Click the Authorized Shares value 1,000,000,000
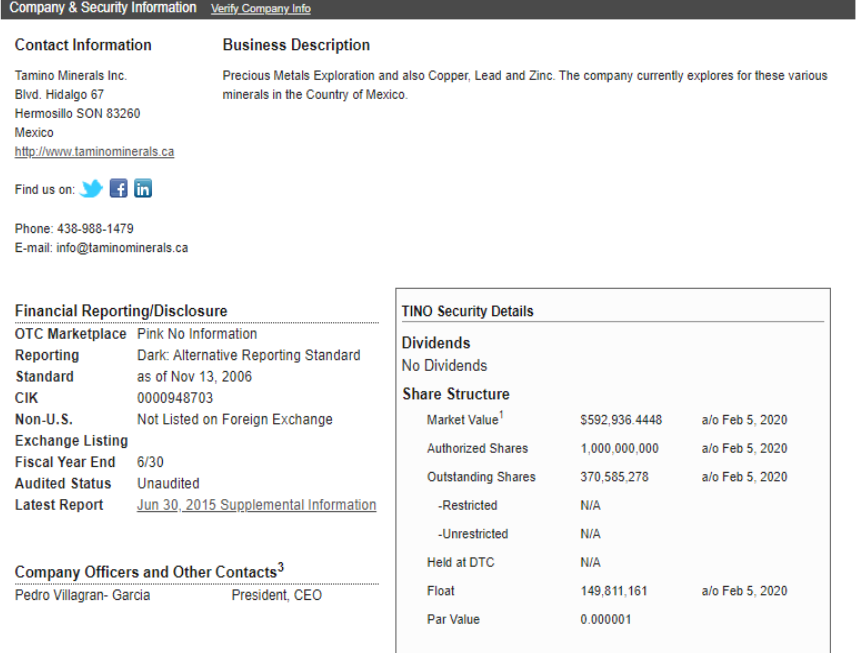Image resolution: width=863 pixels, height=653 pixels. point(620,449)
